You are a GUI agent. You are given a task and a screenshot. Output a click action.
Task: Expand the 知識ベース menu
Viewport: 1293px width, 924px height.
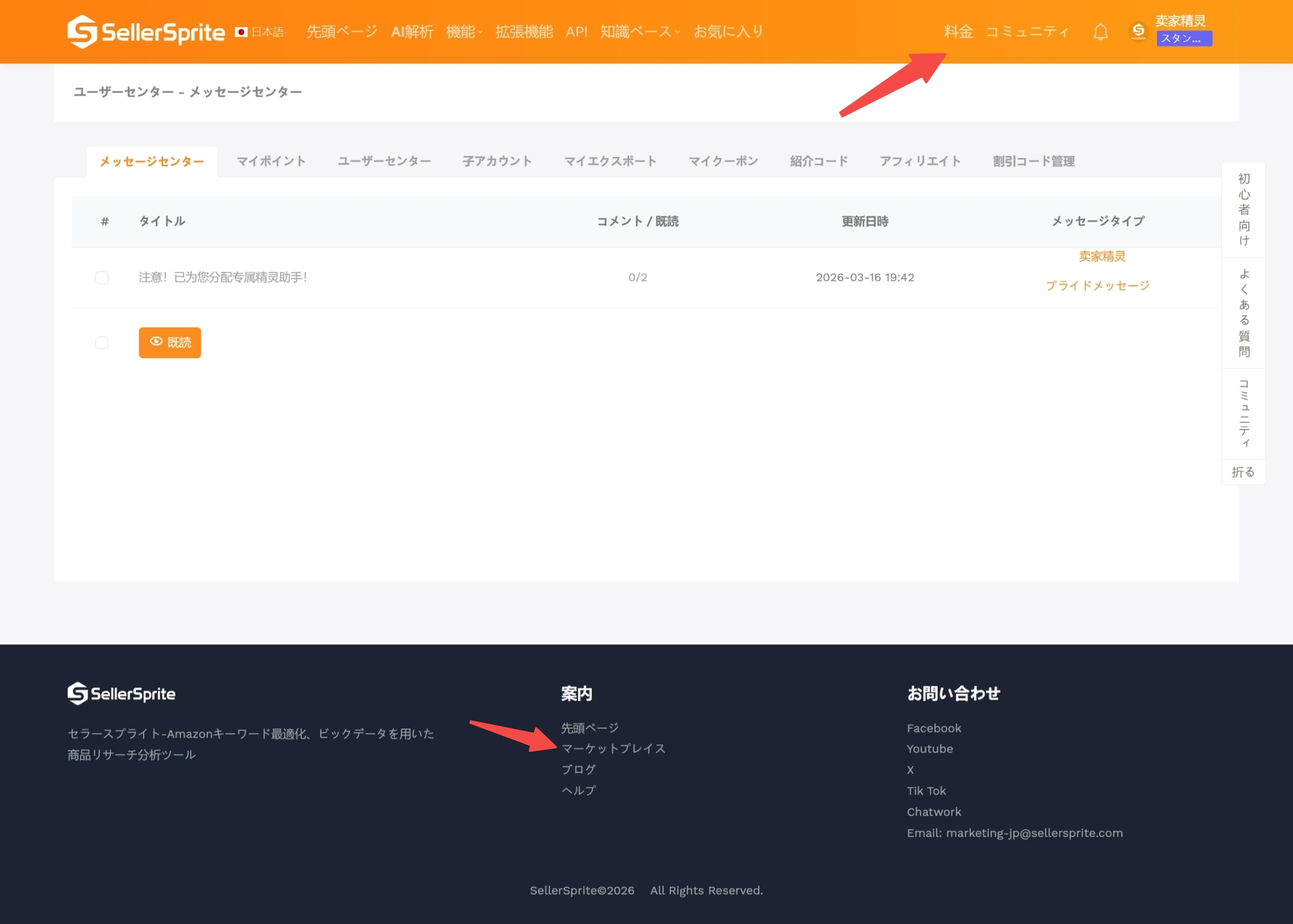coord(639,32)
